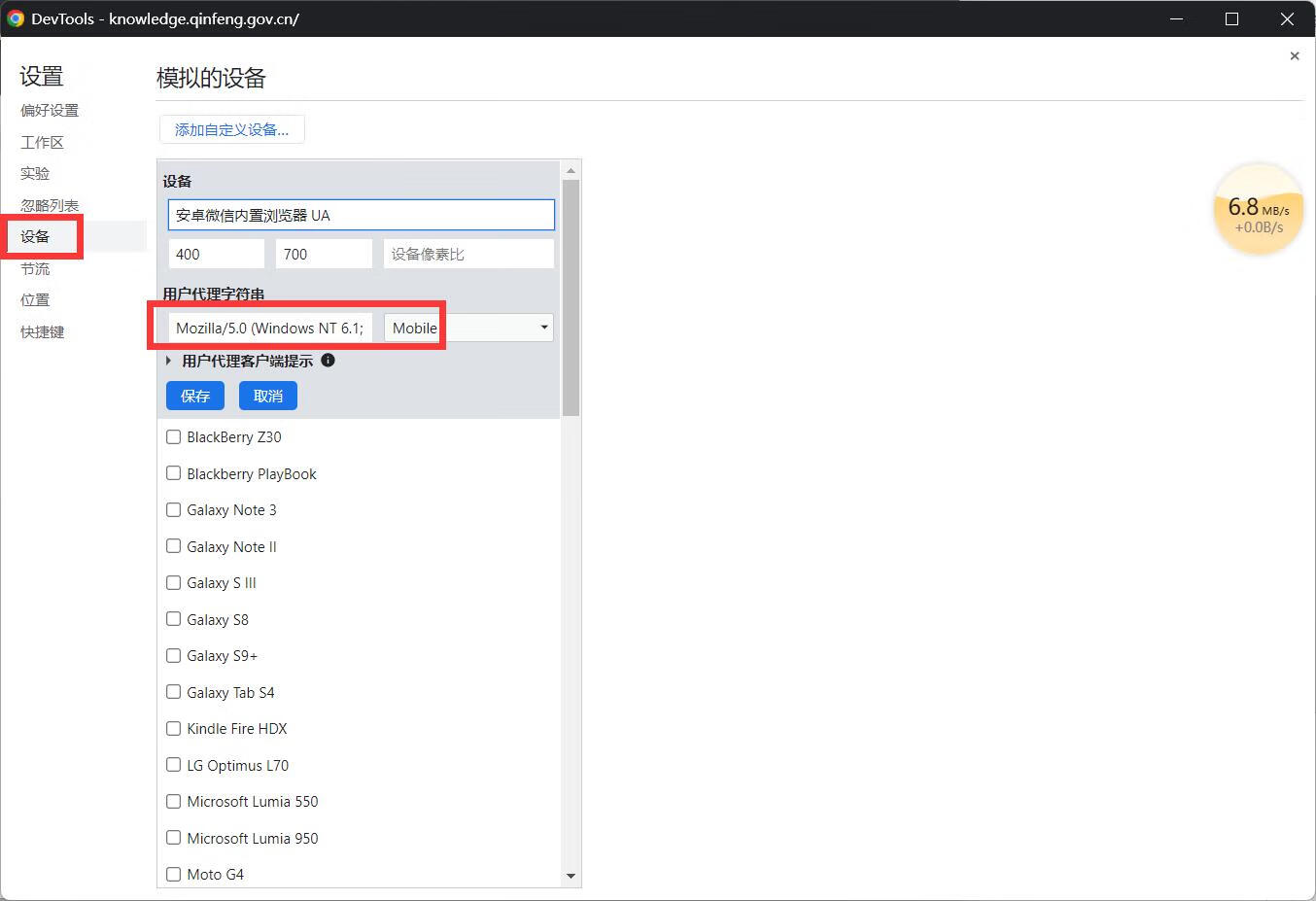Click the info icon beside 用户代理客户端提示

[328, 361]
